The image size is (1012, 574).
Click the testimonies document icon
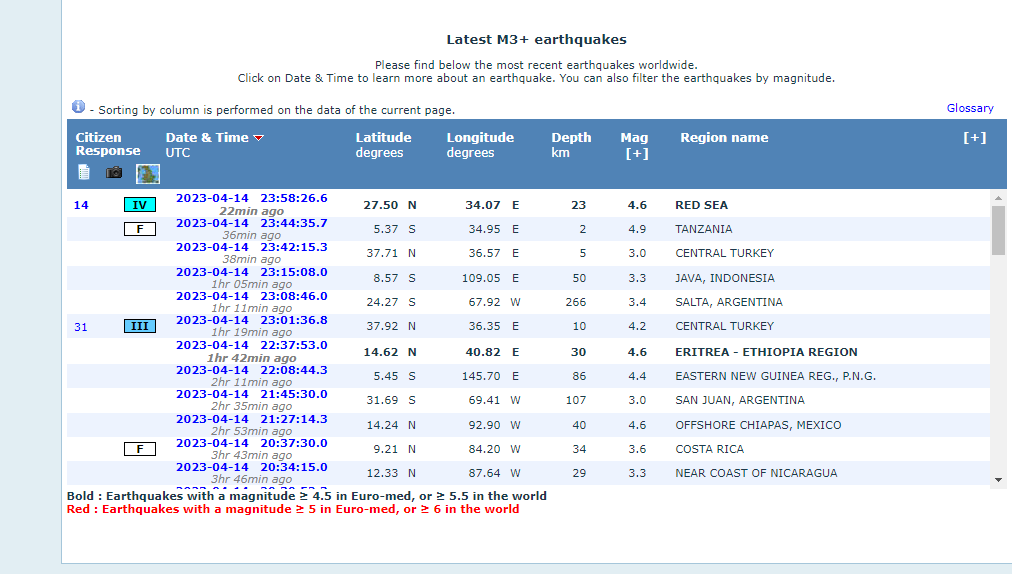(x=83, y=172)
